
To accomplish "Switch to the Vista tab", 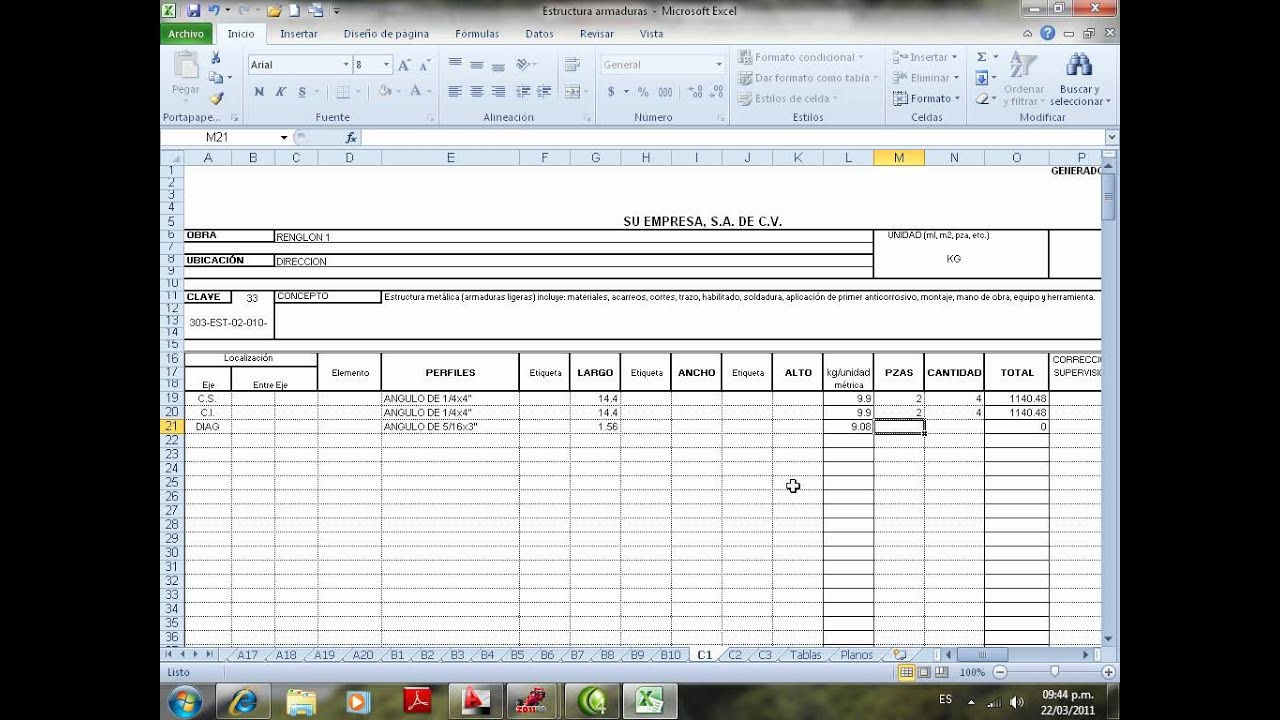I will (x=651, y=34).
